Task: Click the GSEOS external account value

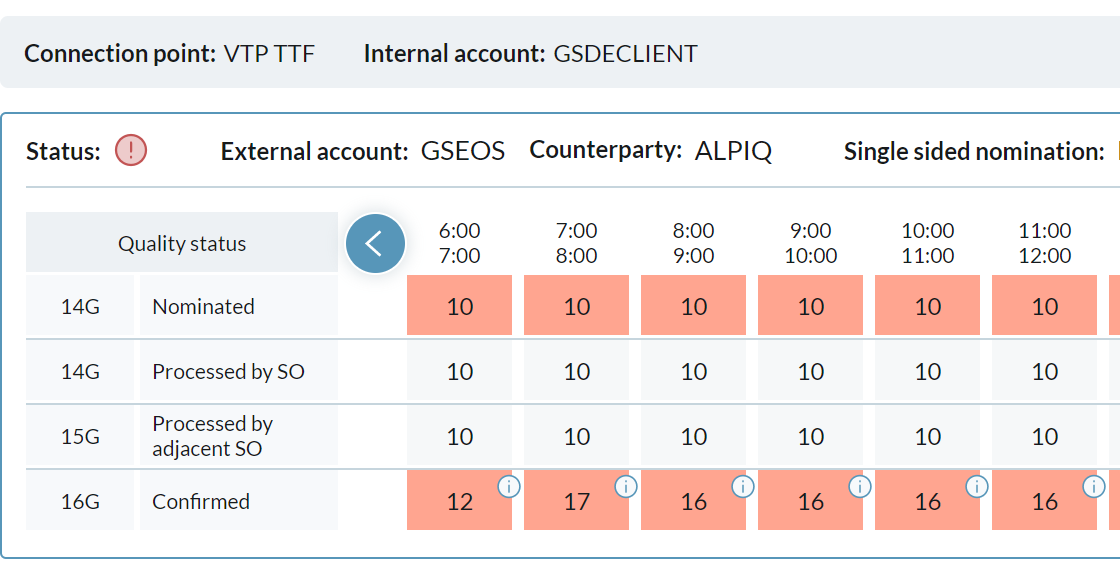Action: pos(463,151)
